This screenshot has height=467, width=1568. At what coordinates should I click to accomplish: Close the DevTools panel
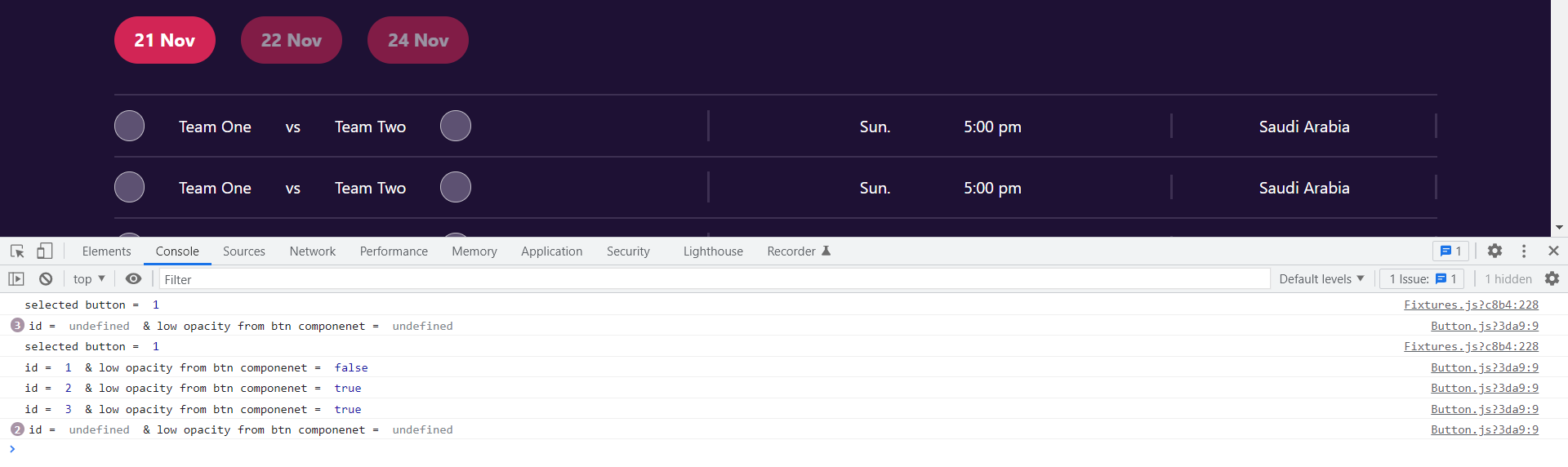click(x=1553, y=251)
